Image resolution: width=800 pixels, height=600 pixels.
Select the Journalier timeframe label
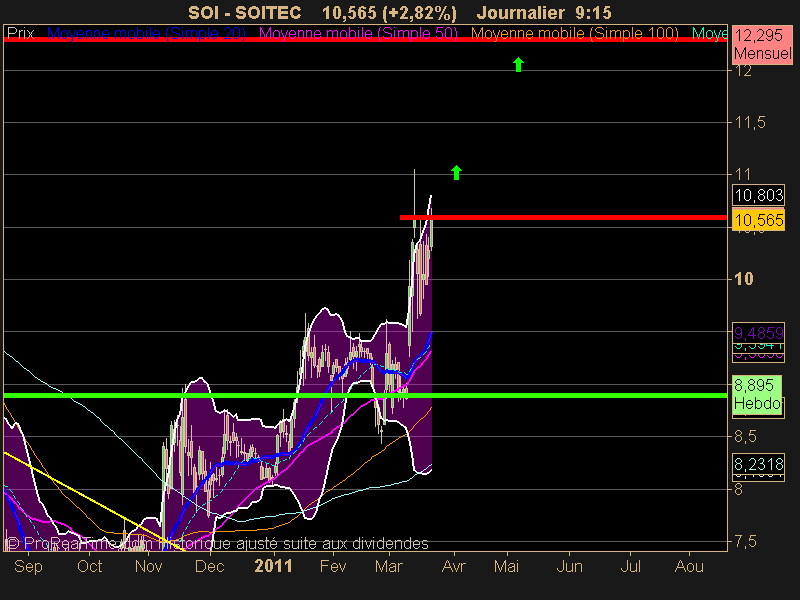[521, 12]
